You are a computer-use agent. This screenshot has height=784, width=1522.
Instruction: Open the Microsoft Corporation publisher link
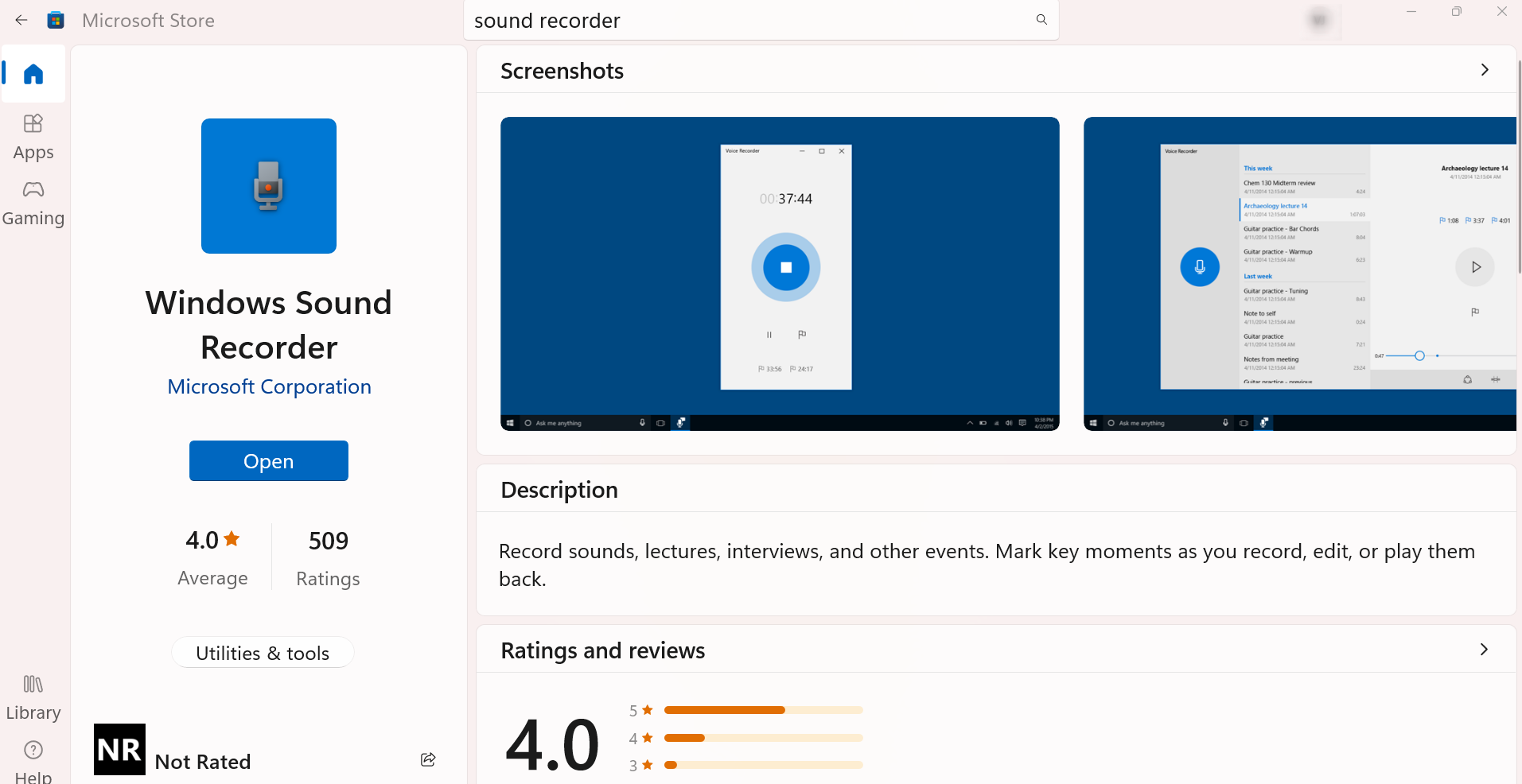pyautogui.click(x=269, y=386)
